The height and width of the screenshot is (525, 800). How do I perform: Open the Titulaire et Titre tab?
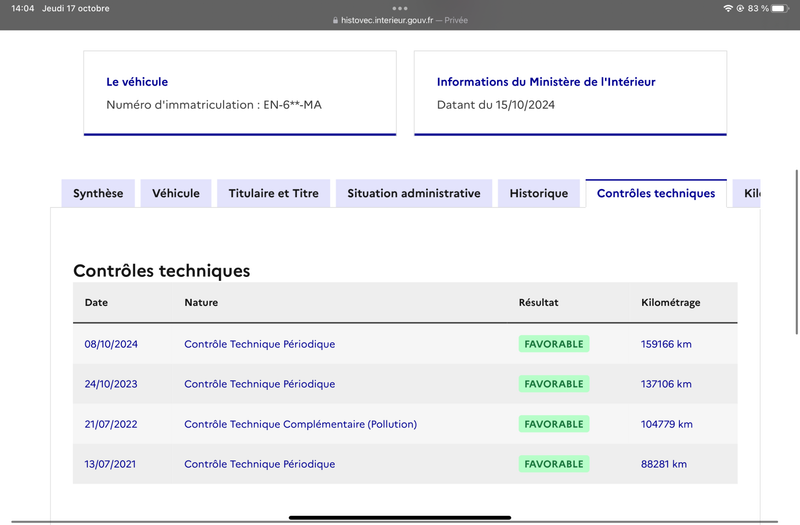273,193
